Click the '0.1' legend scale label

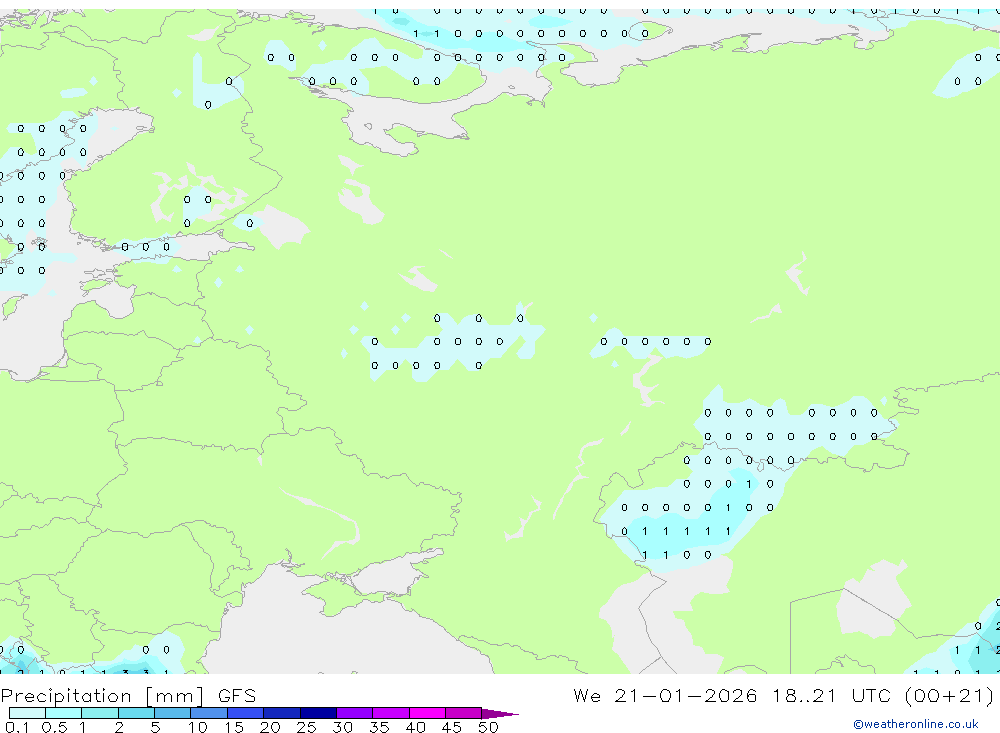pos(17,727)
